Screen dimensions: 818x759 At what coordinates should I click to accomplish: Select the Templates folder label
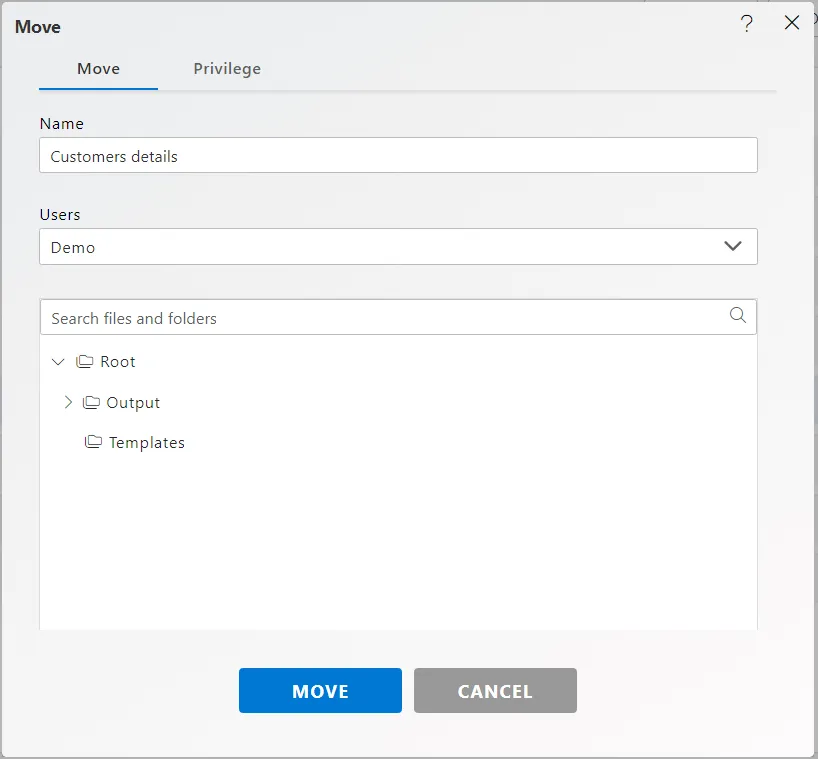(147, 443)
